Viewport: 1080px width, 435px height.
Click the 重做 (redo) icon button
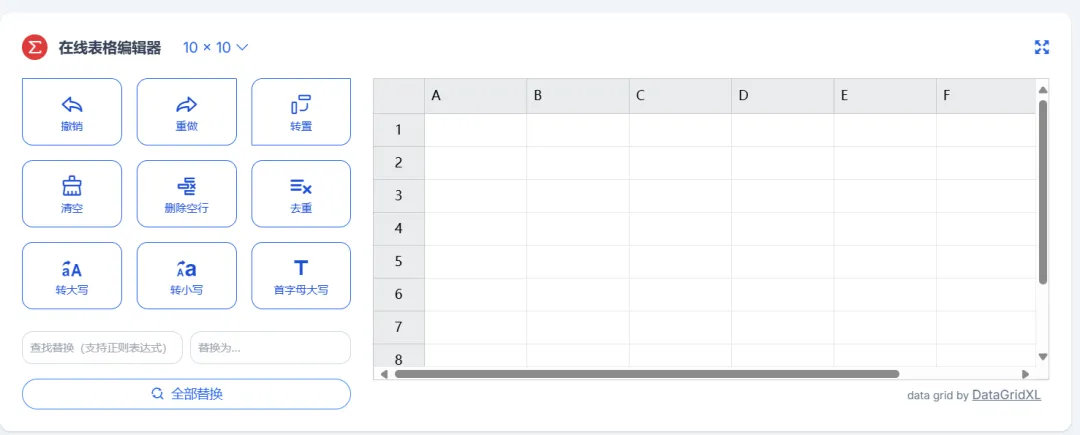click(186, 111)
